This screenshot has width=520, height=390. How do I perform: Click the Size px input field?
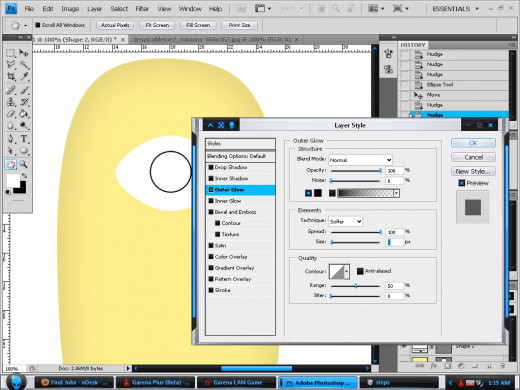pyautogui.click(x=395, y=242)
